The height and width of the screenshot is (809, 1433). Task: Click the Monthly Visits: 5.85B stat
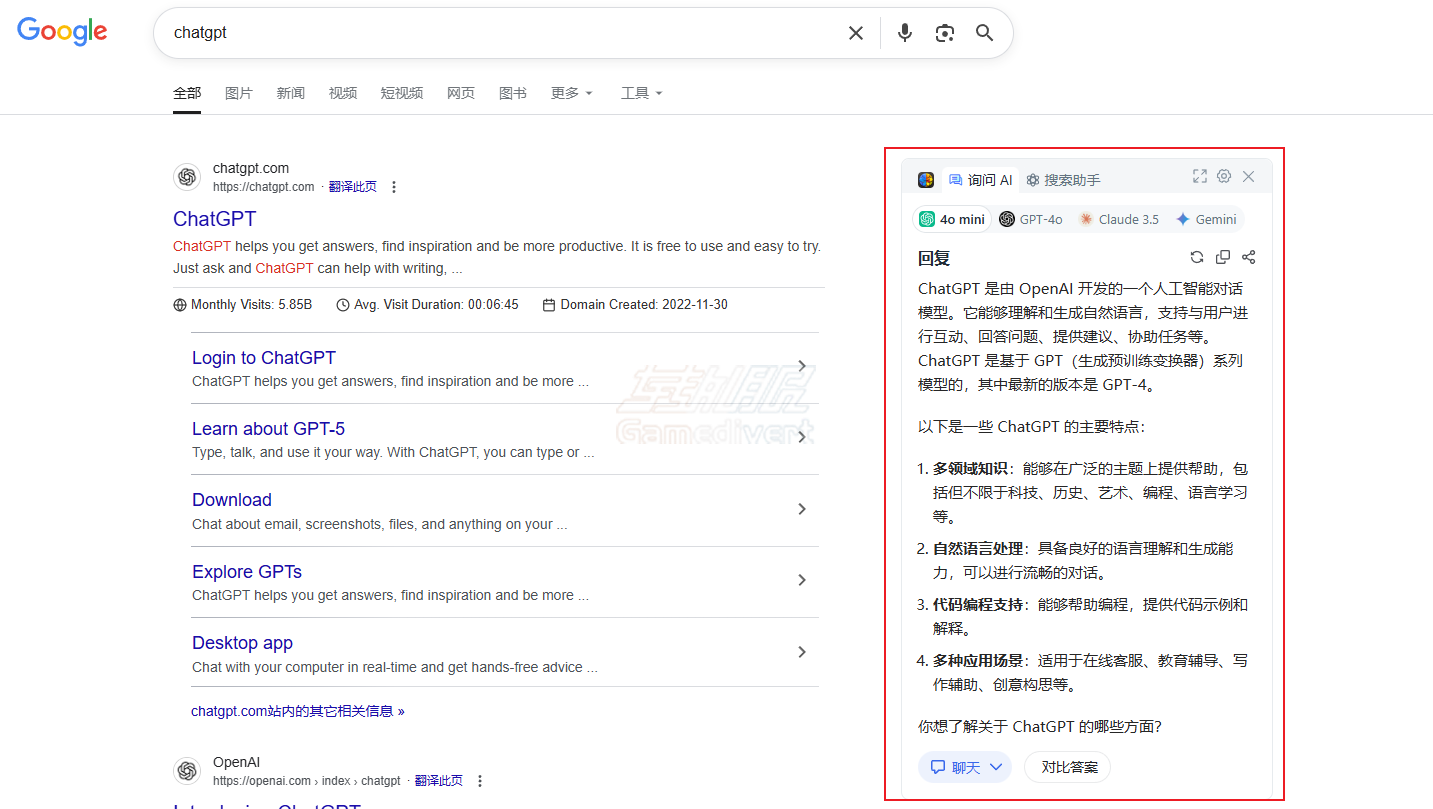(x=243, y=305)
